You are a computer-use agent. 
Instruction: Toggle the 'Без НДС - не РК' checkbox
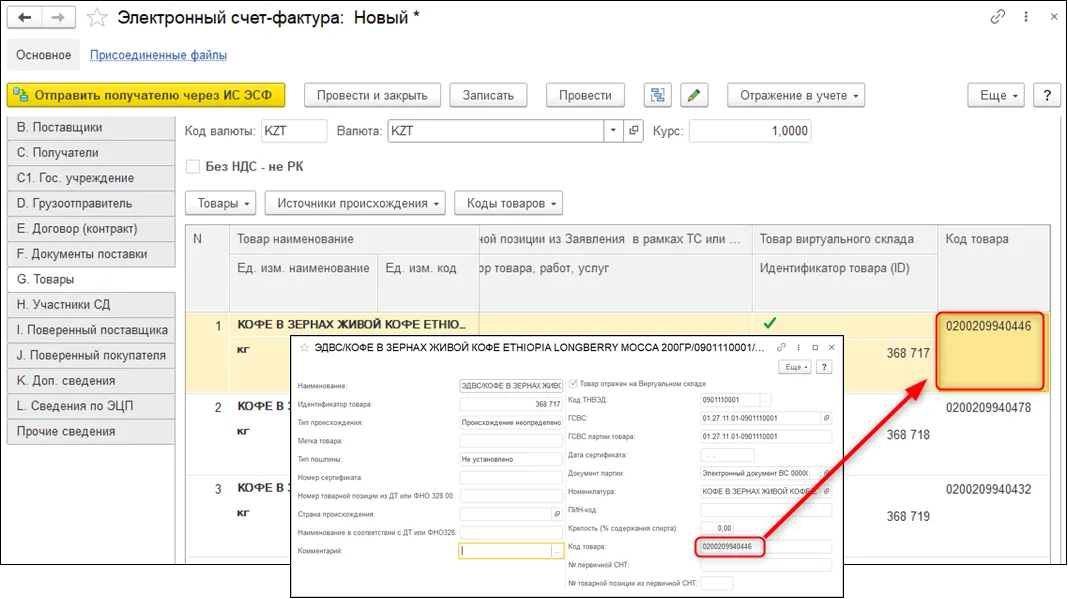193,166
